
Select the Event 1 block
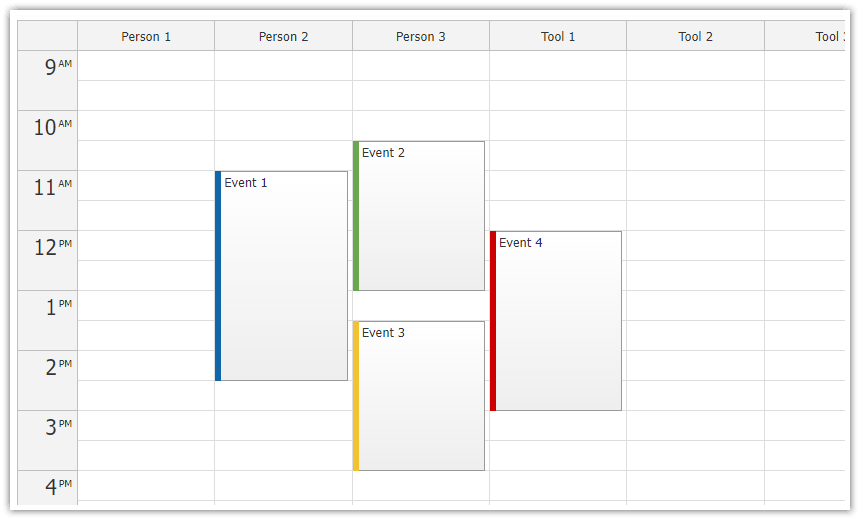(x=281, y=275)
